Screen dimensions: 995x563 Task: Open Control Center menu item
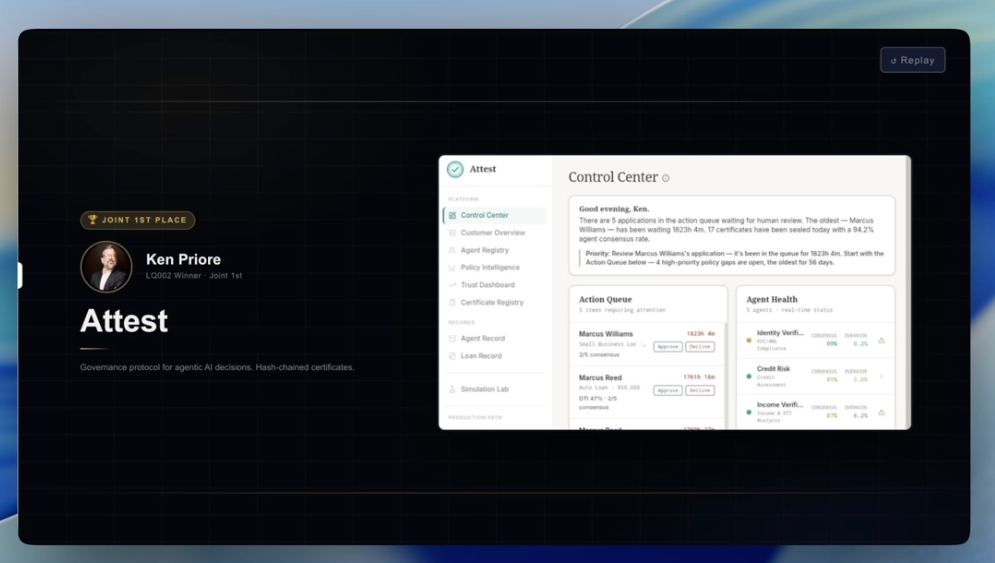pos(494,215)
